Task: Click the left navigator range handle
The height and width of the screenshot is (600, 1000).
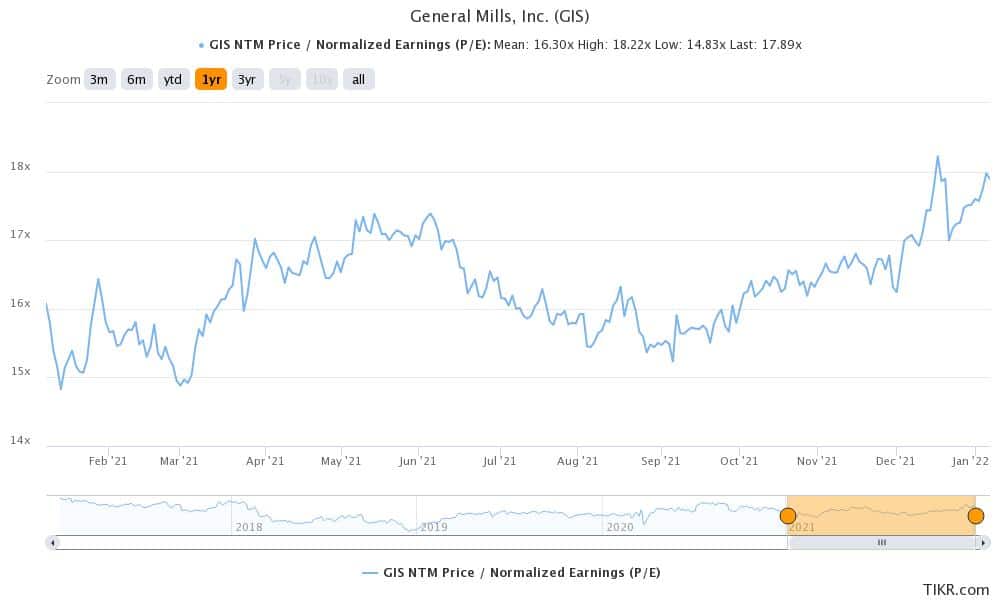Action: pyautogui.click(x=788, y=515)
